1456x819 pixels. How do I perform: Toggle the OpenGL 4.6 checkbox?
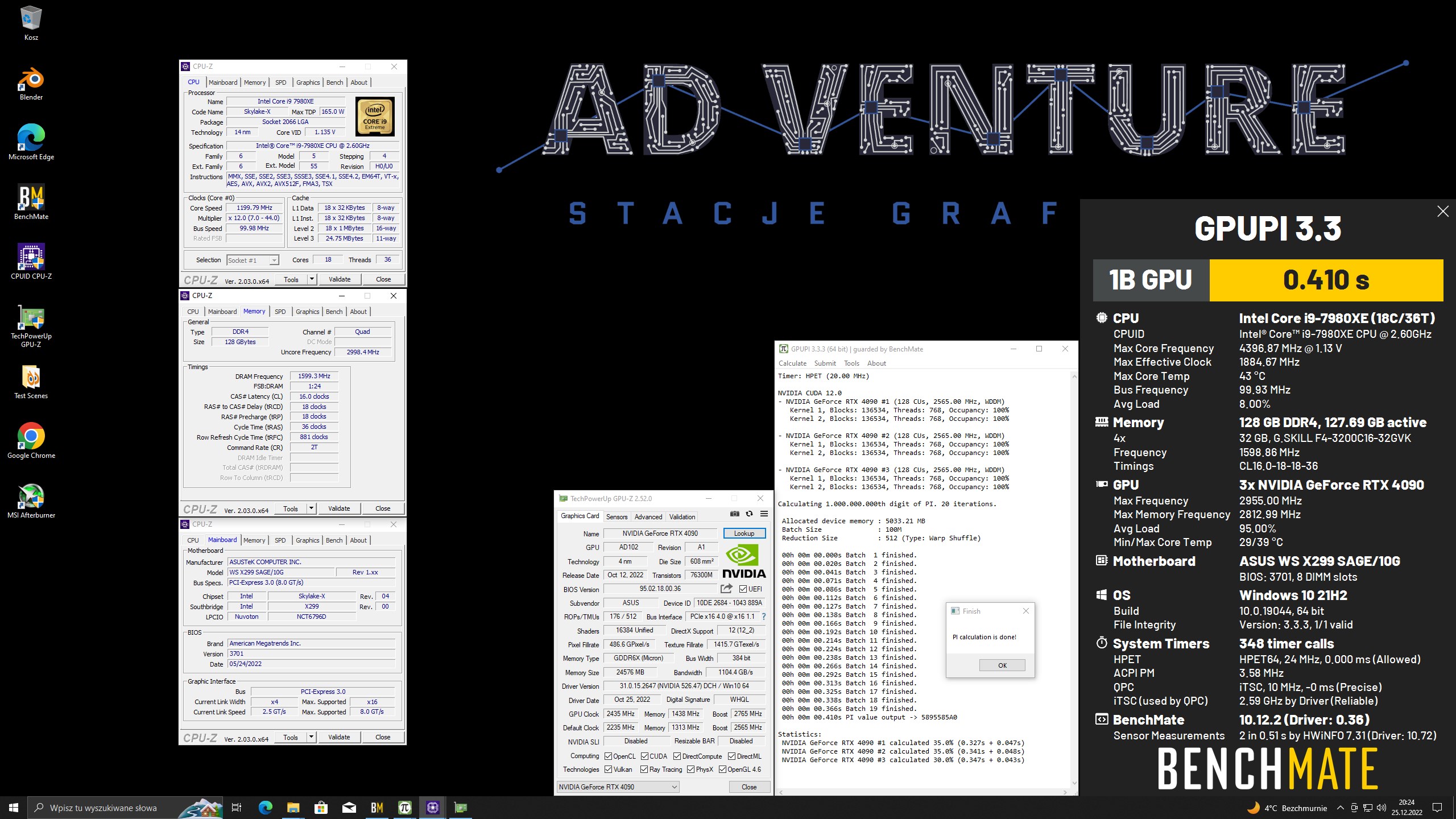point(722,770)
